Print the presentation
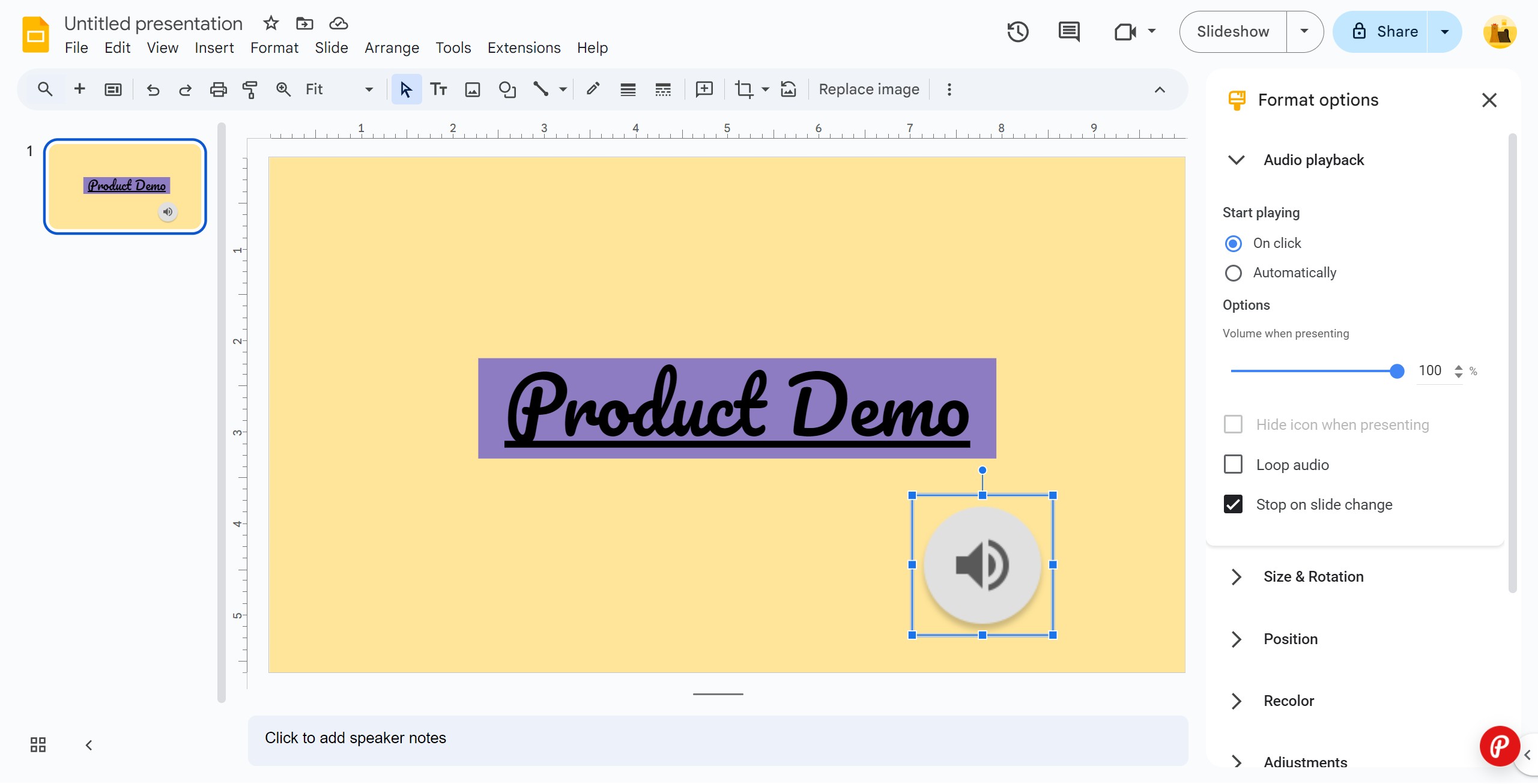 click(218, 89)
